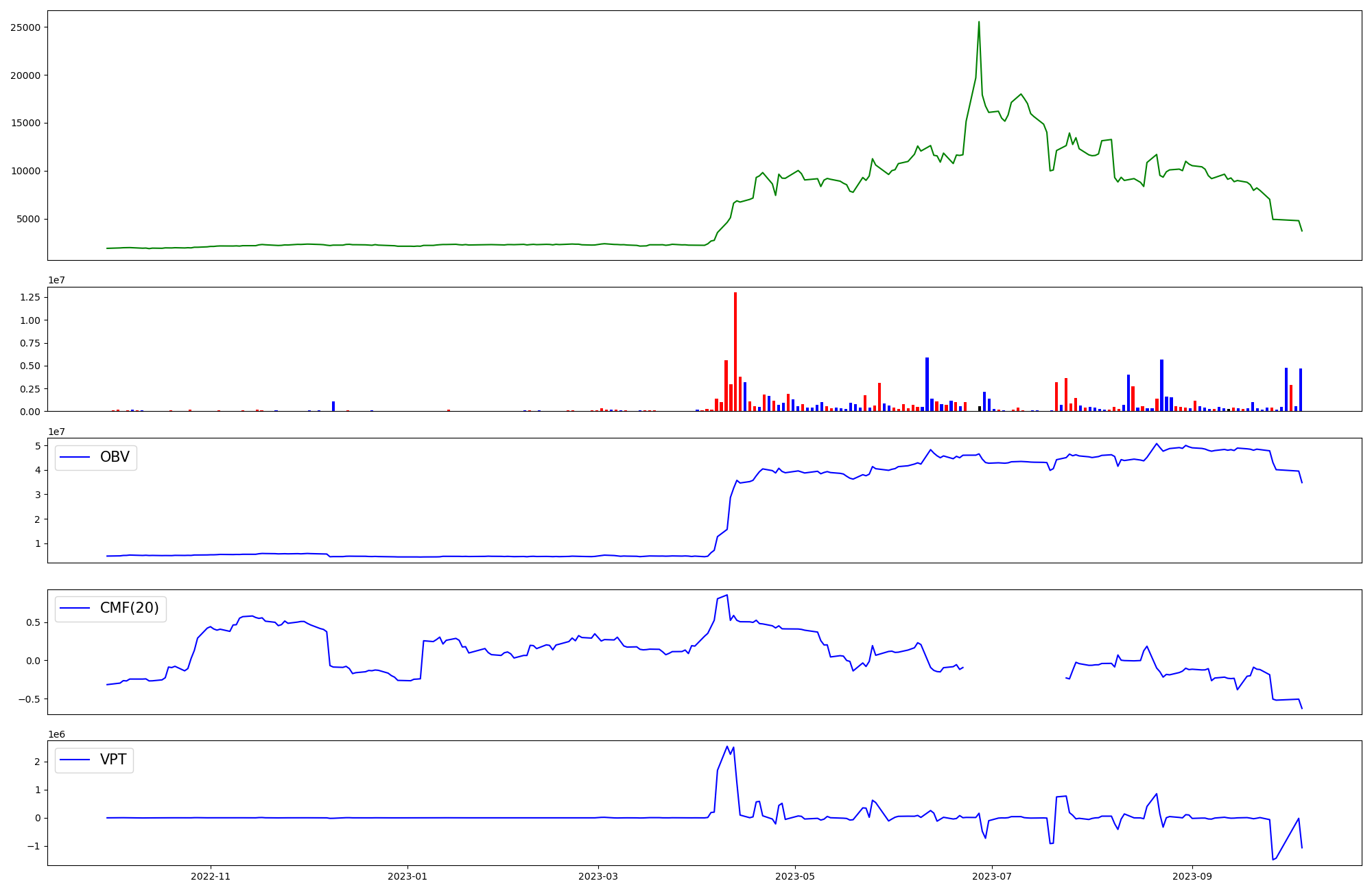Click the highest peak of green price line
Screen dimensions: 1372x892
(979, 23)
